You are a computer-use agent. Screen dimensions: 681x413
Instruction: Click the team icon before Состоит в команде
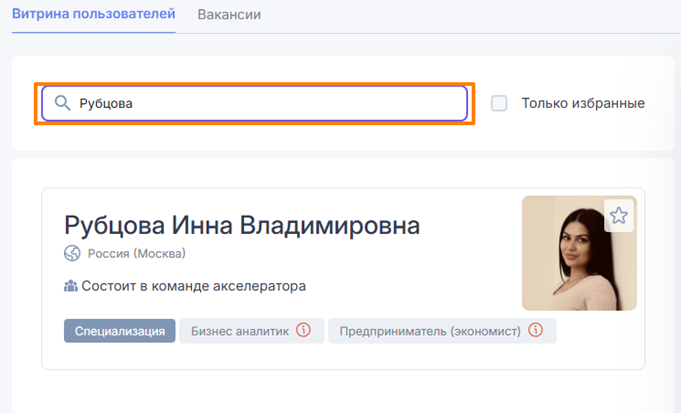point(71,286)
